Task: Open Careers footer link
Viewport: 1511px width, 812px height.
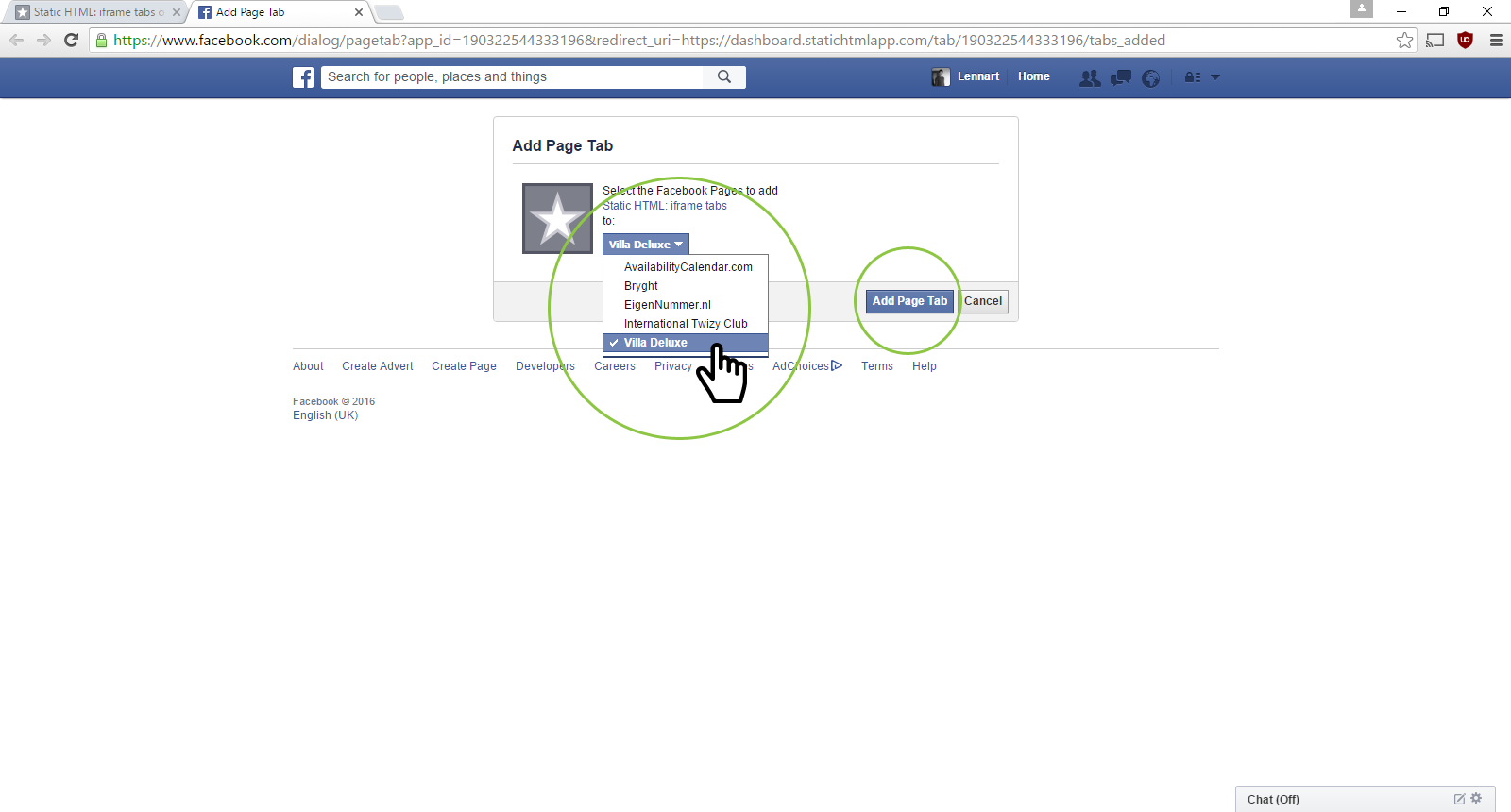Action: click(615, 366)
